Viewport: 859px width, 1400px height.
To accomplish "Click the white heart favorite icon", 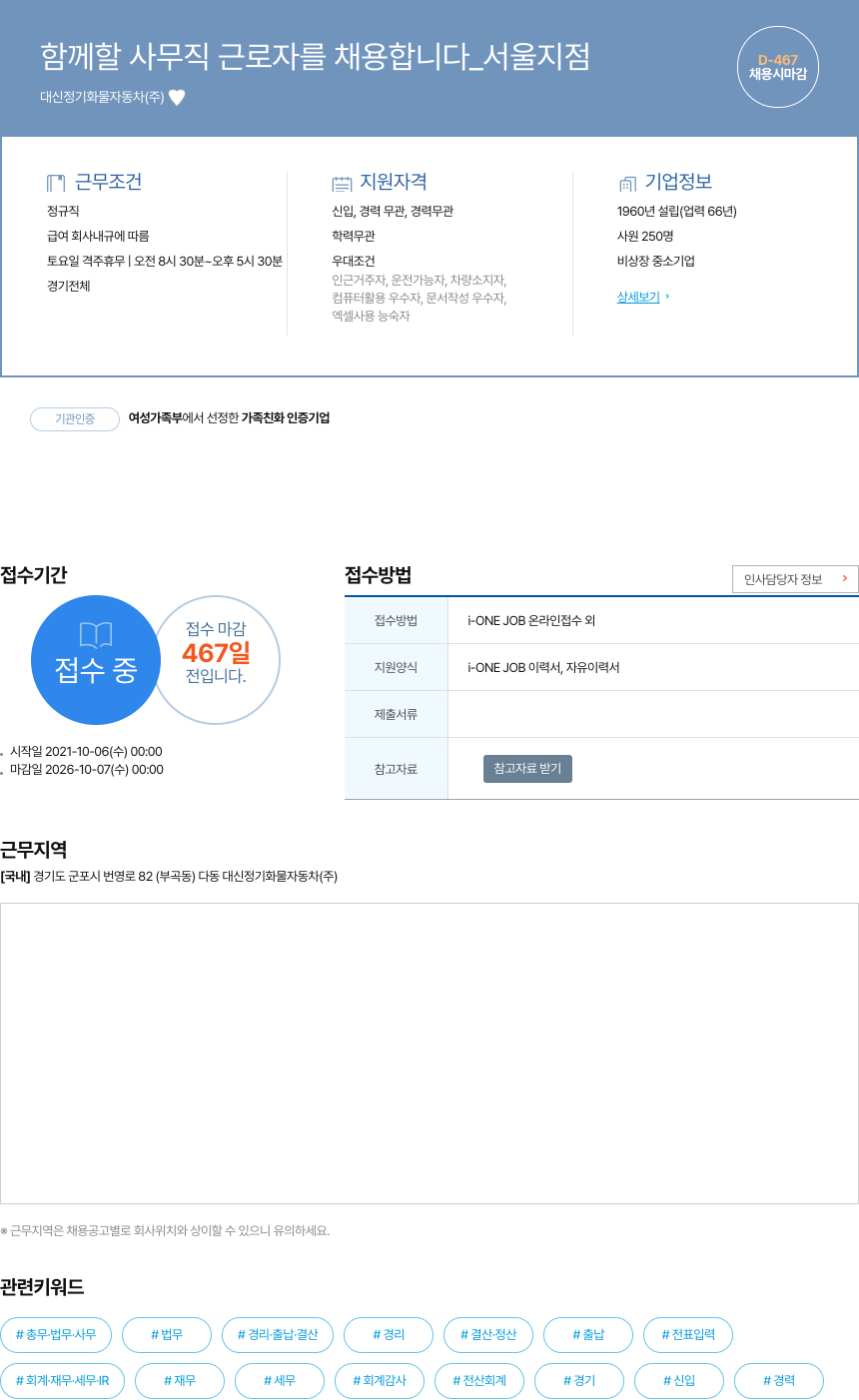I will click(x=177, y=97).
